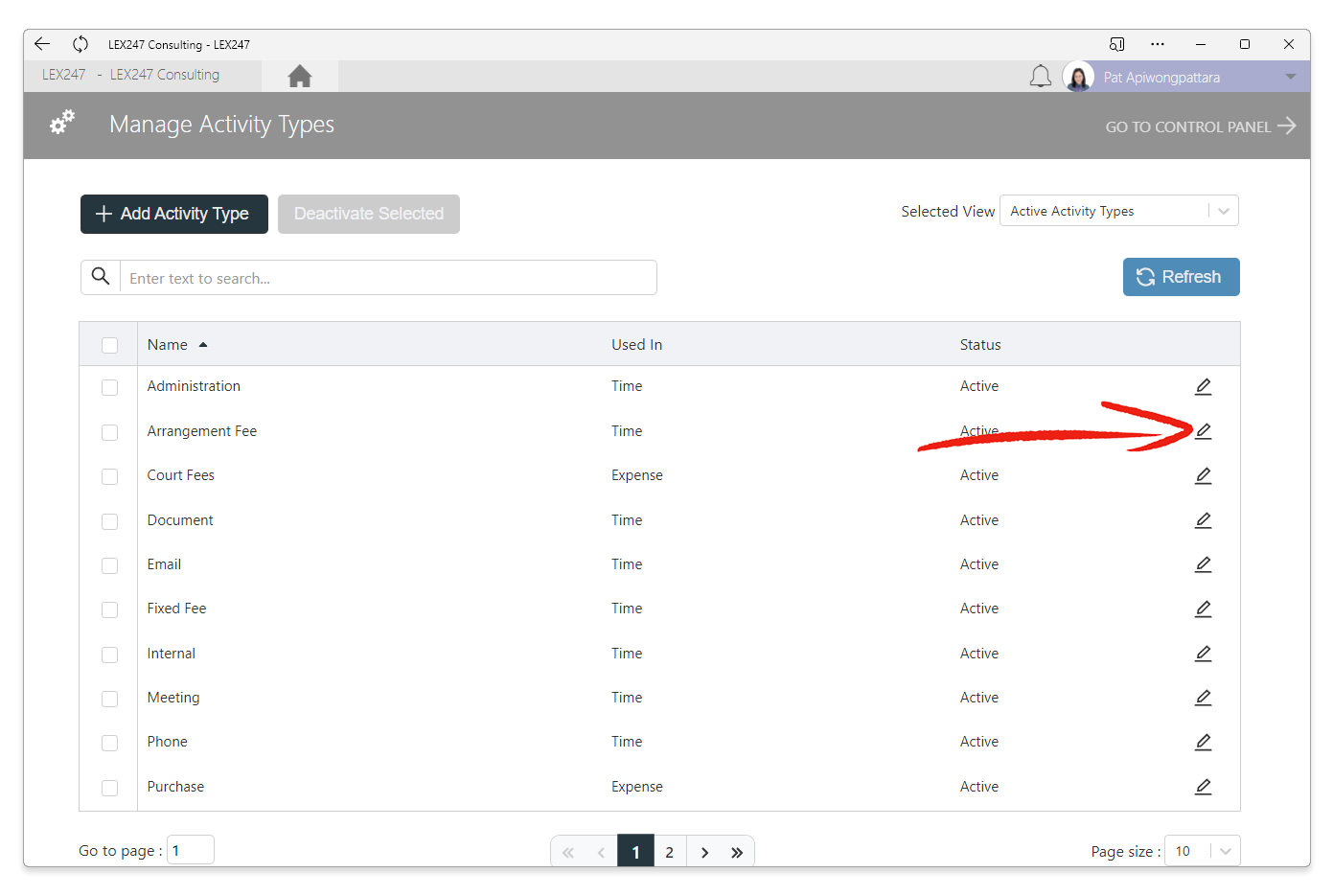Click the Go to page input box

click(x=191, y=850)
